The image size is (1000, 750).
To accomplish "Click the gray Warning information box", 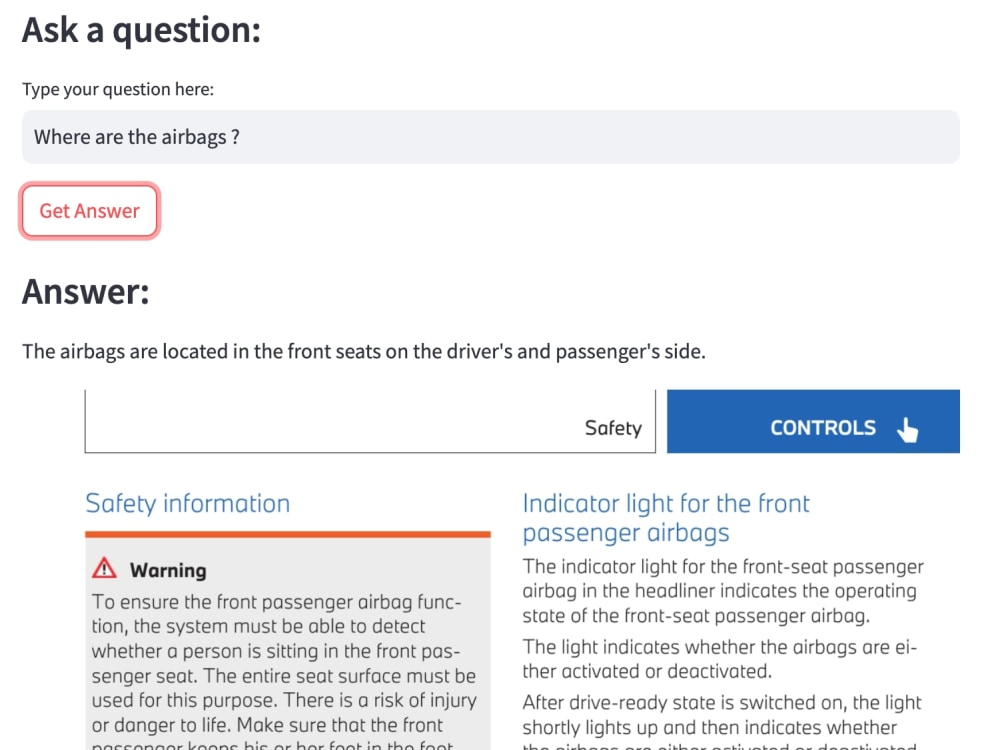I will pyautogui.click(x=288, y=650).
